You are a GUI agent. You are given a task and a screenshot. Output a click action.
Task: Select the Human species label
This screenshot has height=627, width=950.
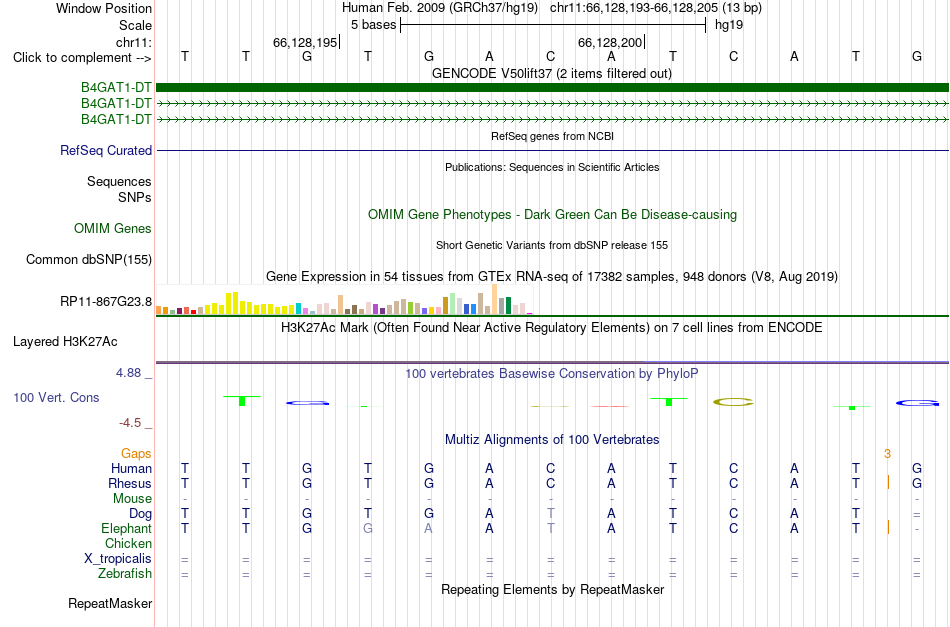[131, 468]
